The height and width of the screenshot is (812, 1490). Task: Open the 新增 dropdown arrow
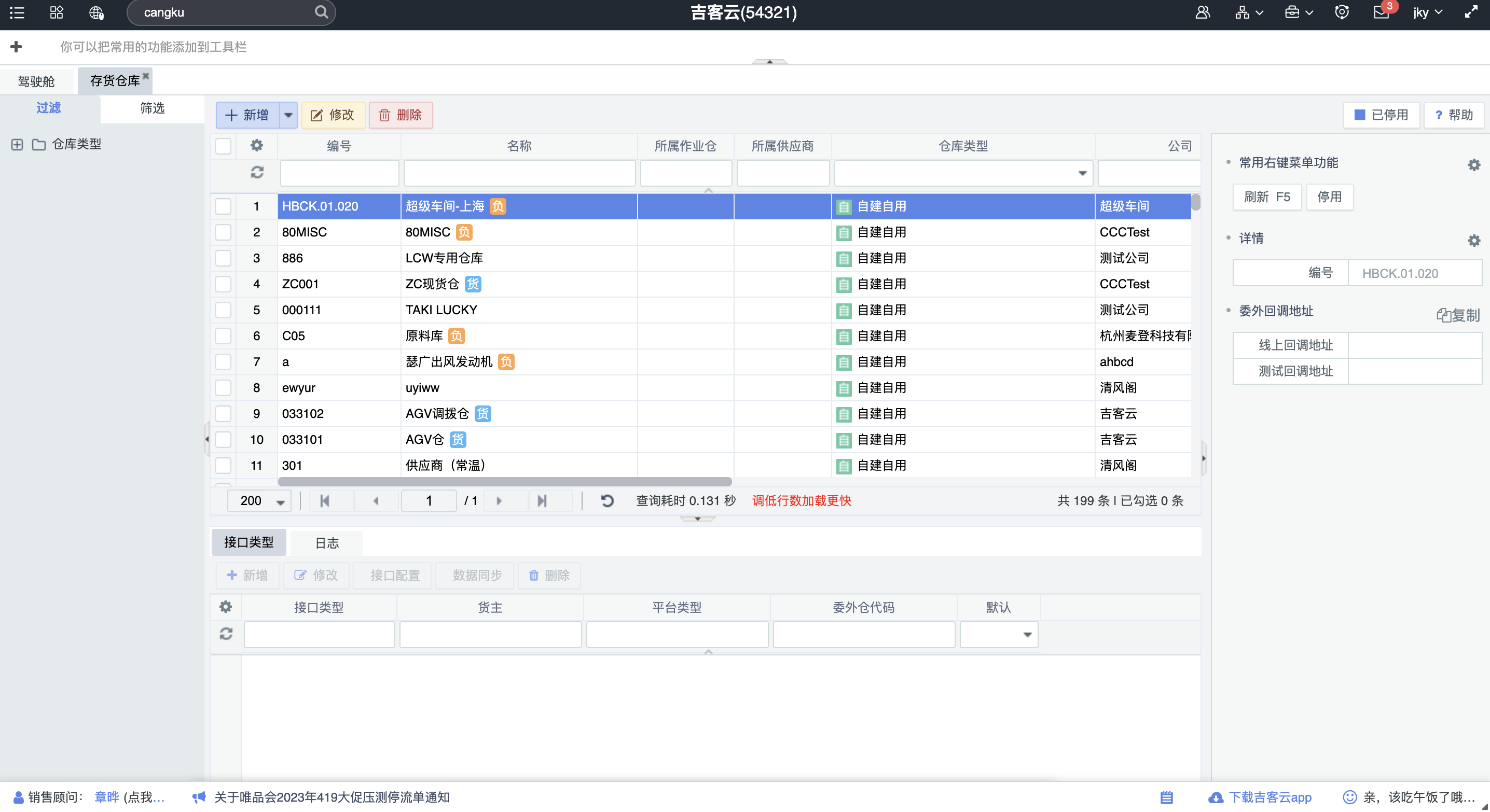tap(288, 115)
